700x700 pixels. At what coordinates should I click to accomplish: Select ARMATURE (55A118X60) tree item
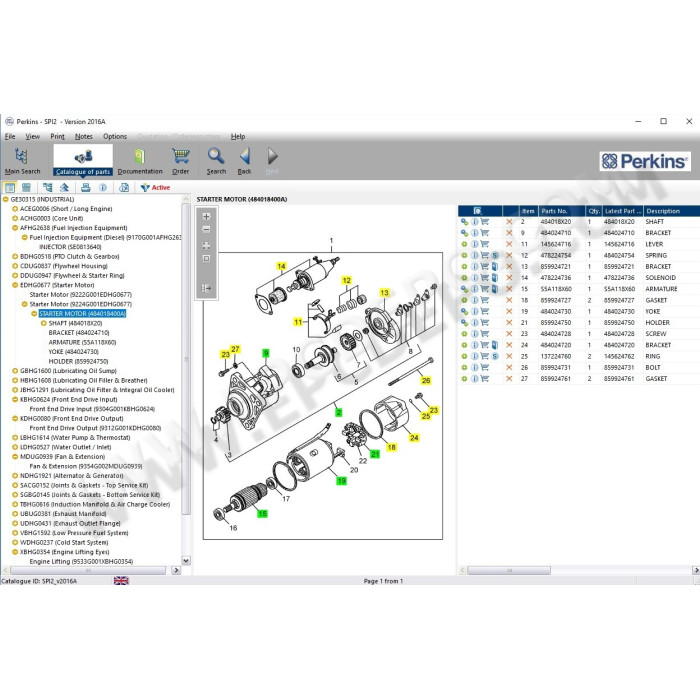pyautogui.click(x=82, y=342)
